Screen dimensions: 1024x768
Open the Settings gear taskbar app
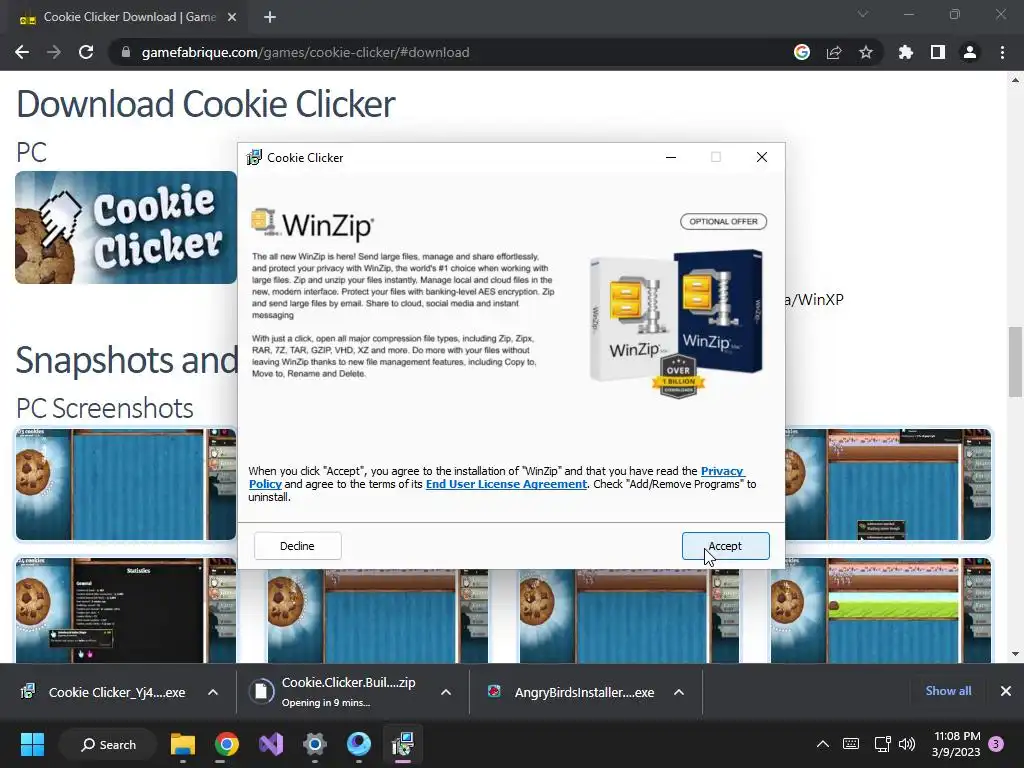315,744
